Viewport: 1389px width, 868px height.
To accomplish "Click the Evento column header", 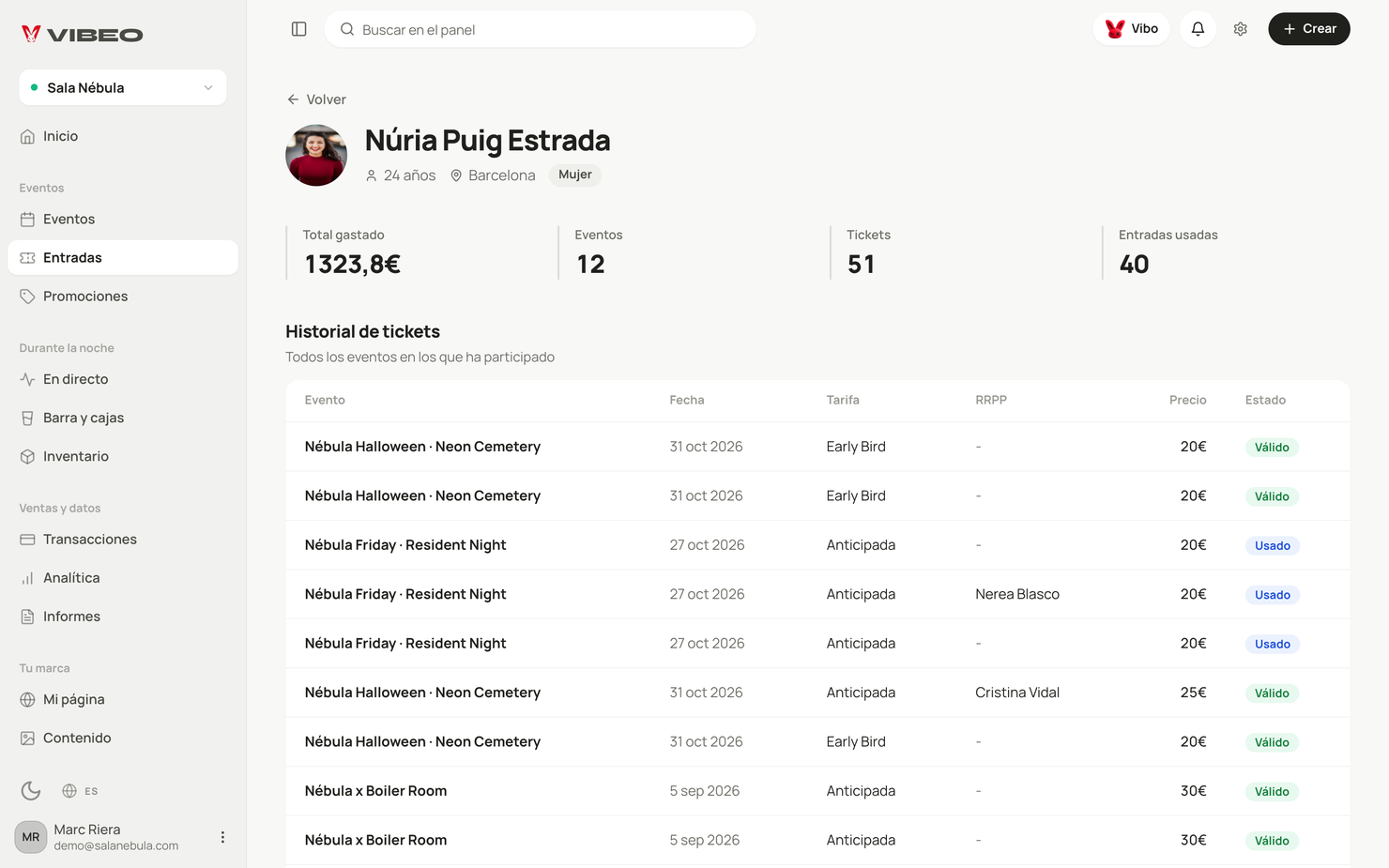I will [x=325, y=400].
